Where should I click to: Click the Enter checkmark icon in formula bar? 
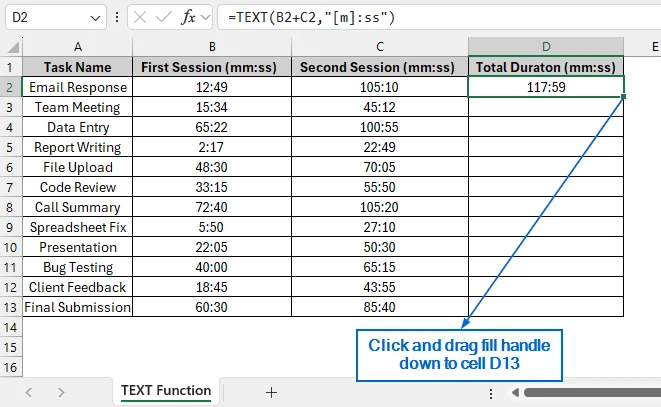click(x=164, y=17)
